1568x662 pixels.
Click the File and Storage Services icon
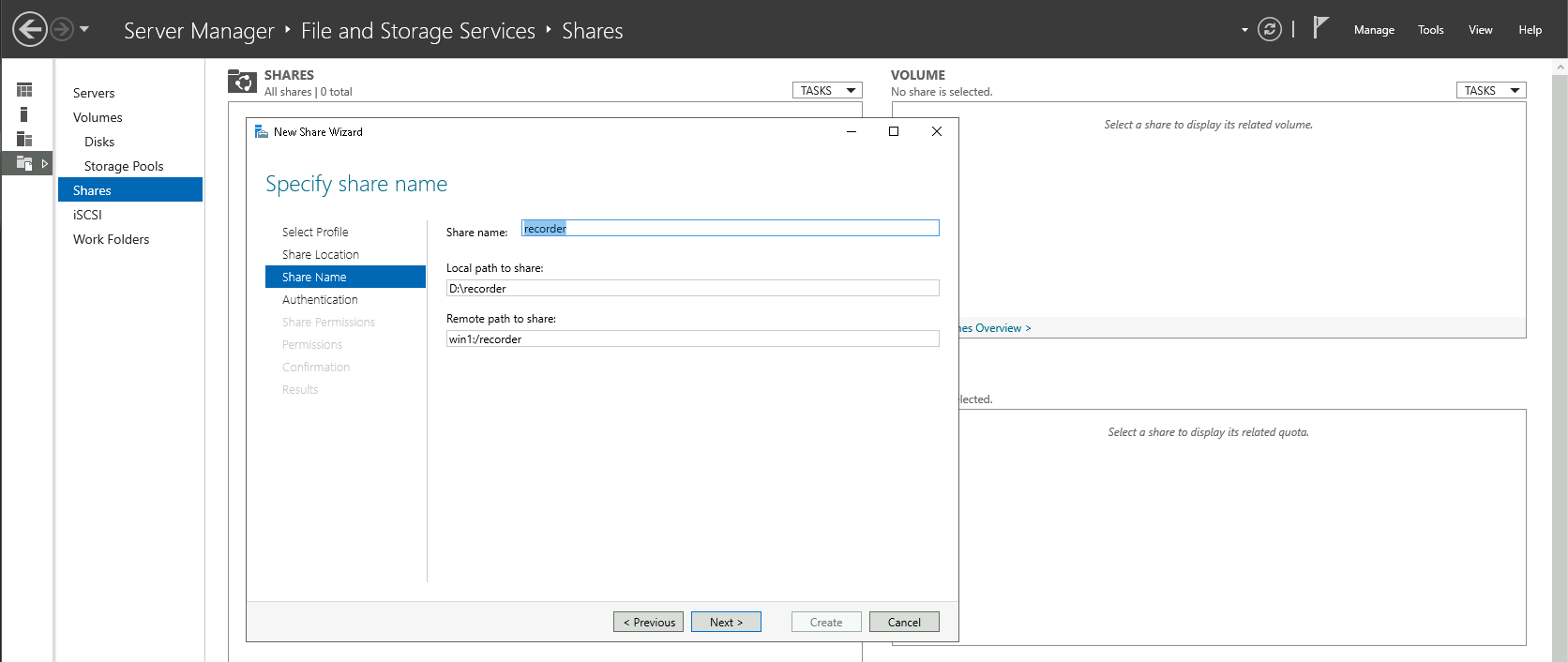tap(24, 163)
